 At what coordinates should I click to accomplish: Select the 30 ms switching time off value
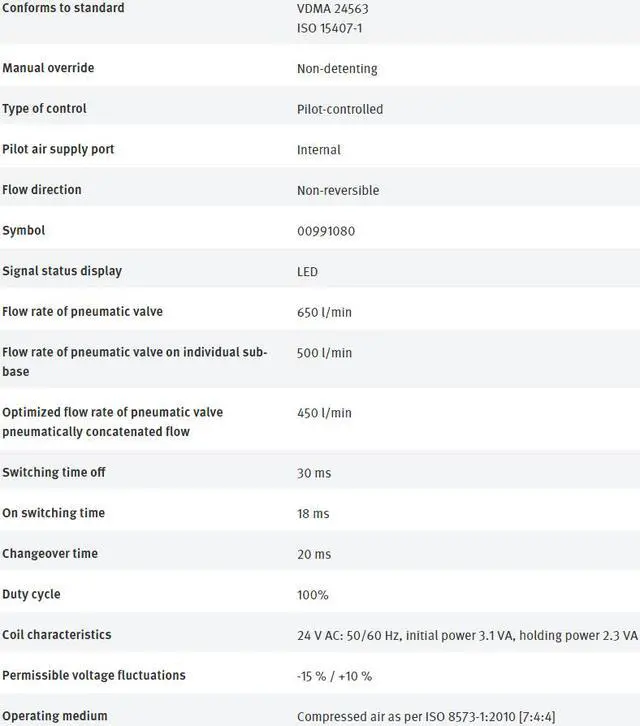coord(314,473)
